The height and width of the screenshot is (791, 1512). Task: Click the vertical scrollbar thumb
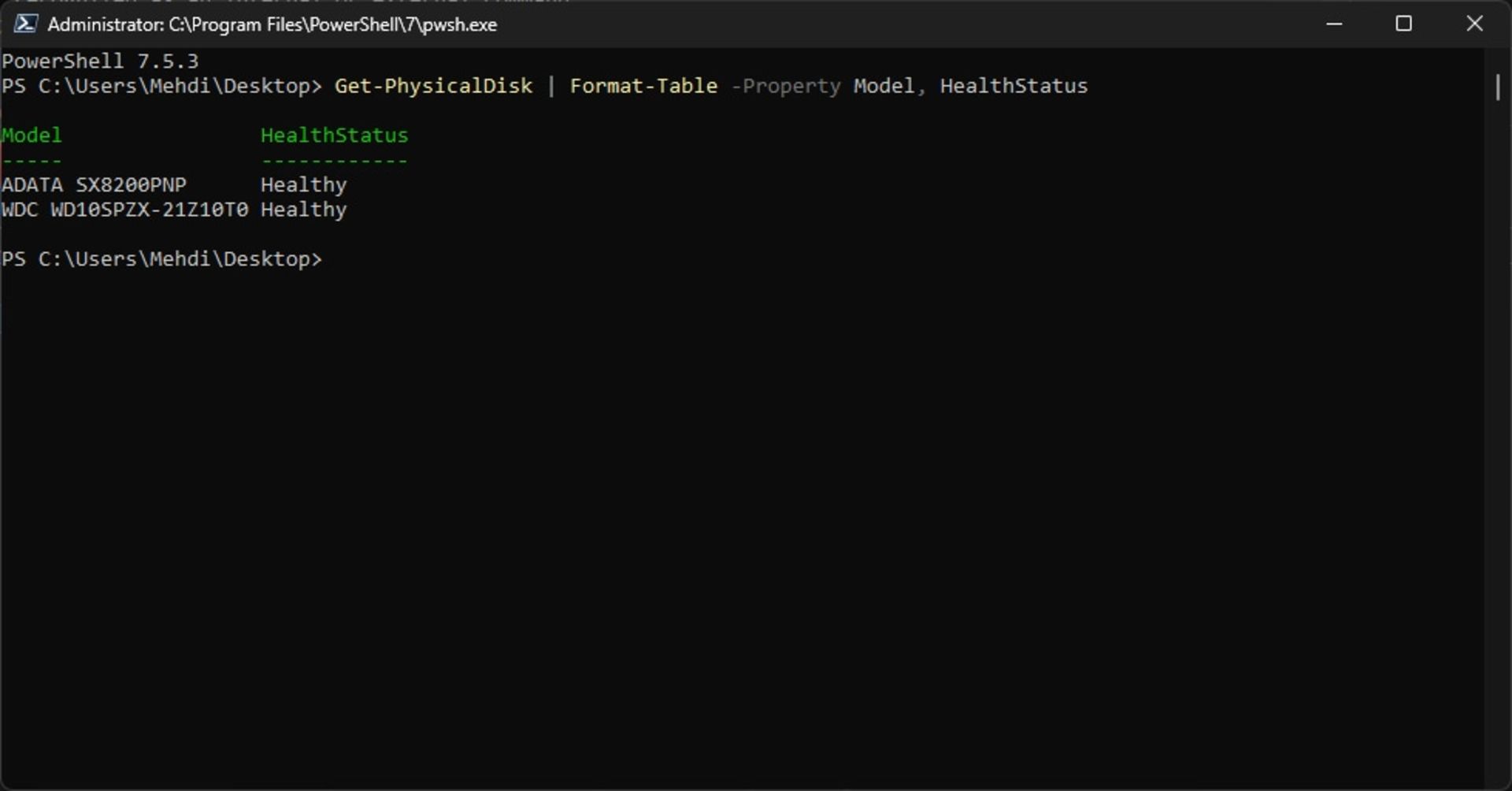[1497, 87]
